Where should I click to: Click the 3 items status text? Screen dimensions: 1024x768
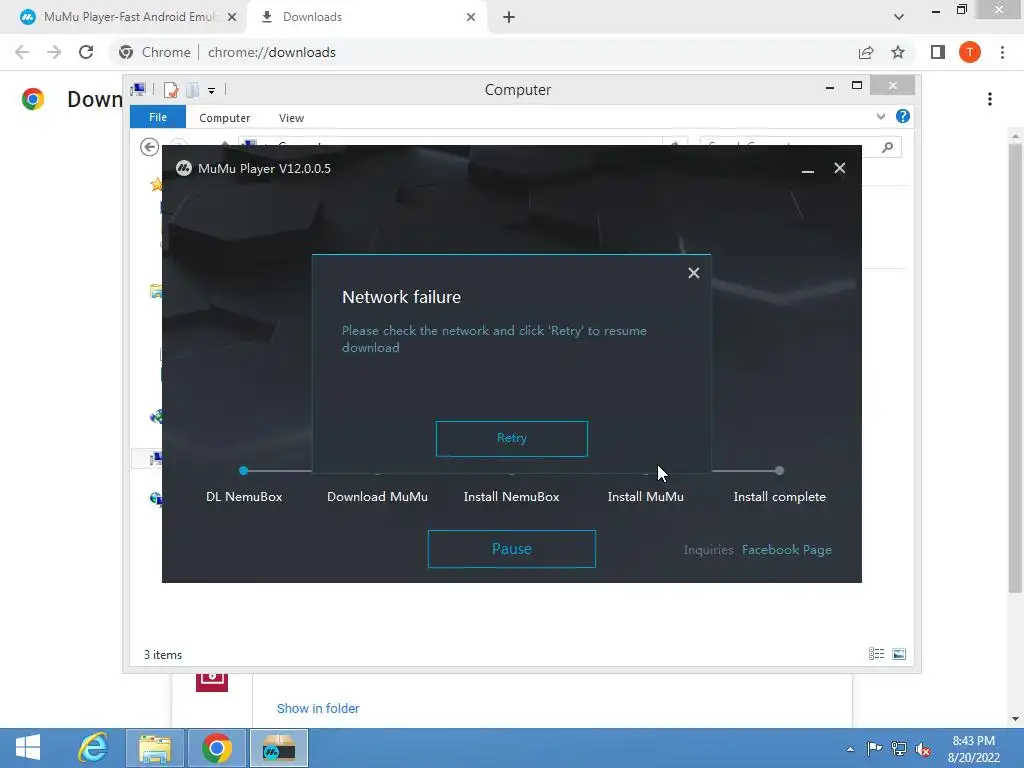point(163,654)
